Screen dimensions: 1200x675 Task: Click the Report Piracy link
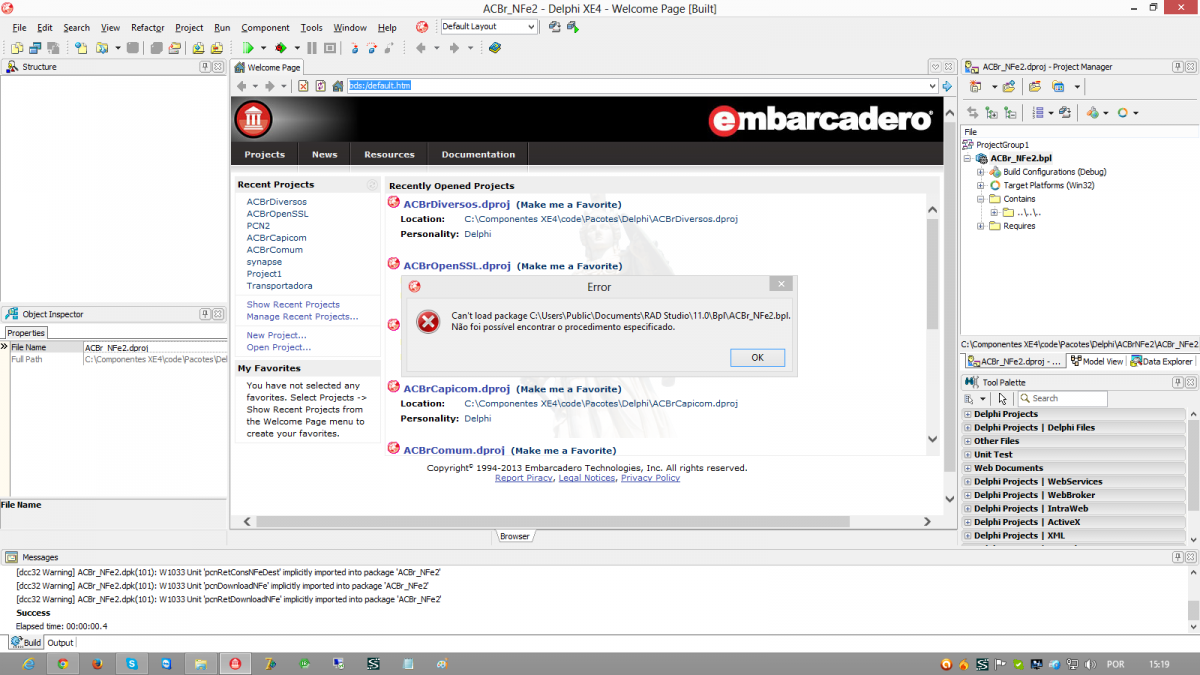(524, 478)
